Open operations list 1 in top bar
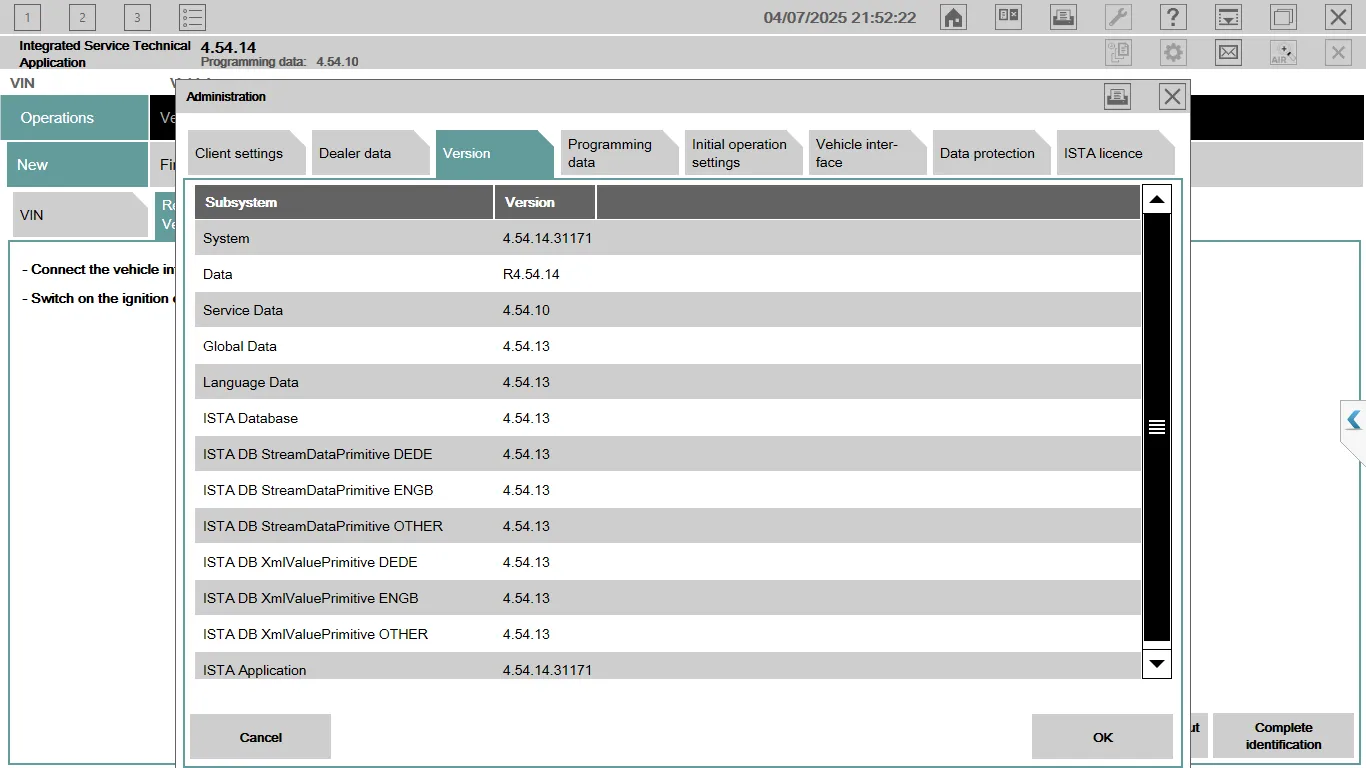 (x=27, y=17)
